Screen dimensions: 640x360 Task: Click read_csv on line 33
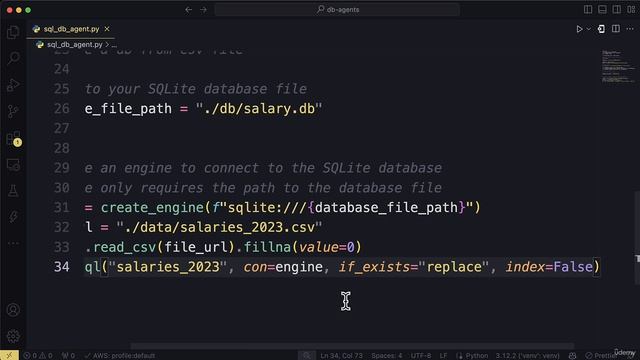coord(124,247)
